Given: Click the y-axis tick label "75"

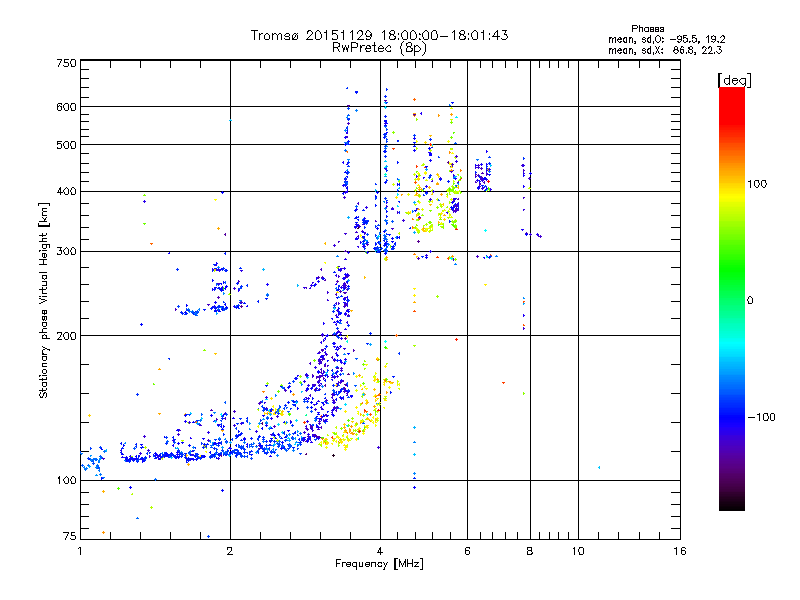Looking at the screenshot, I should (70, 536).
